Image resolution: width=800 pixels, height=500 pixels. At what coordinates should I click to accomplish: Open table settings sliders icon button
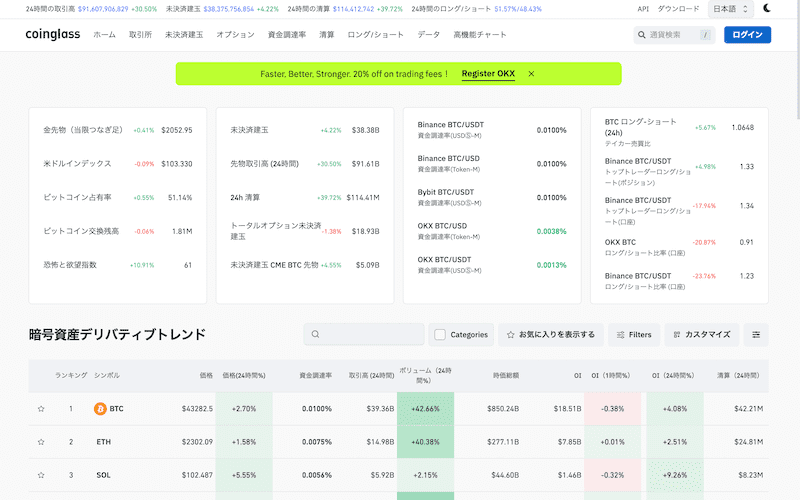coord(756,335)
